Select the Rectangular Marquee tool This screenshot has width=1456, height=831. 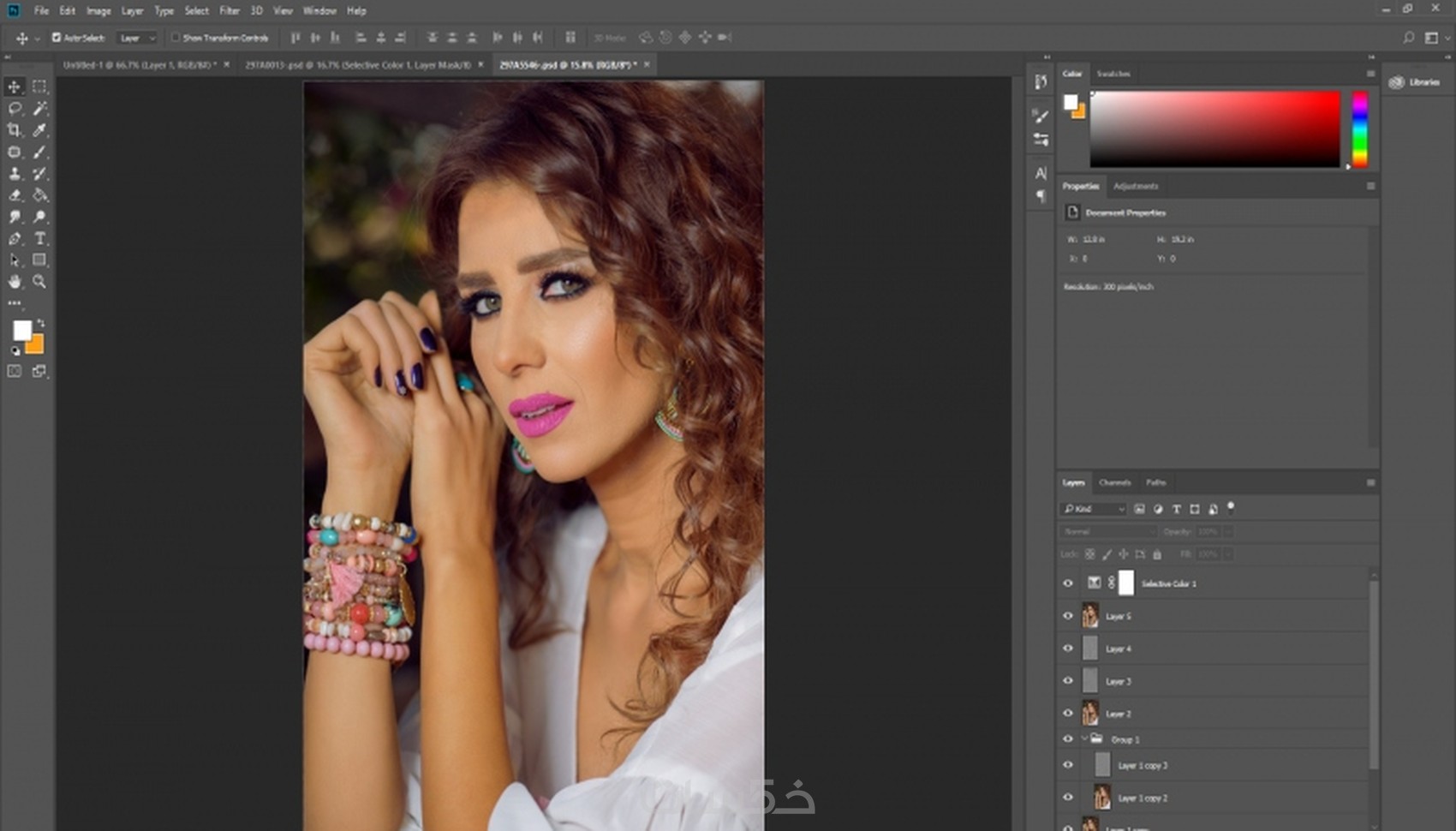[39, 87]
